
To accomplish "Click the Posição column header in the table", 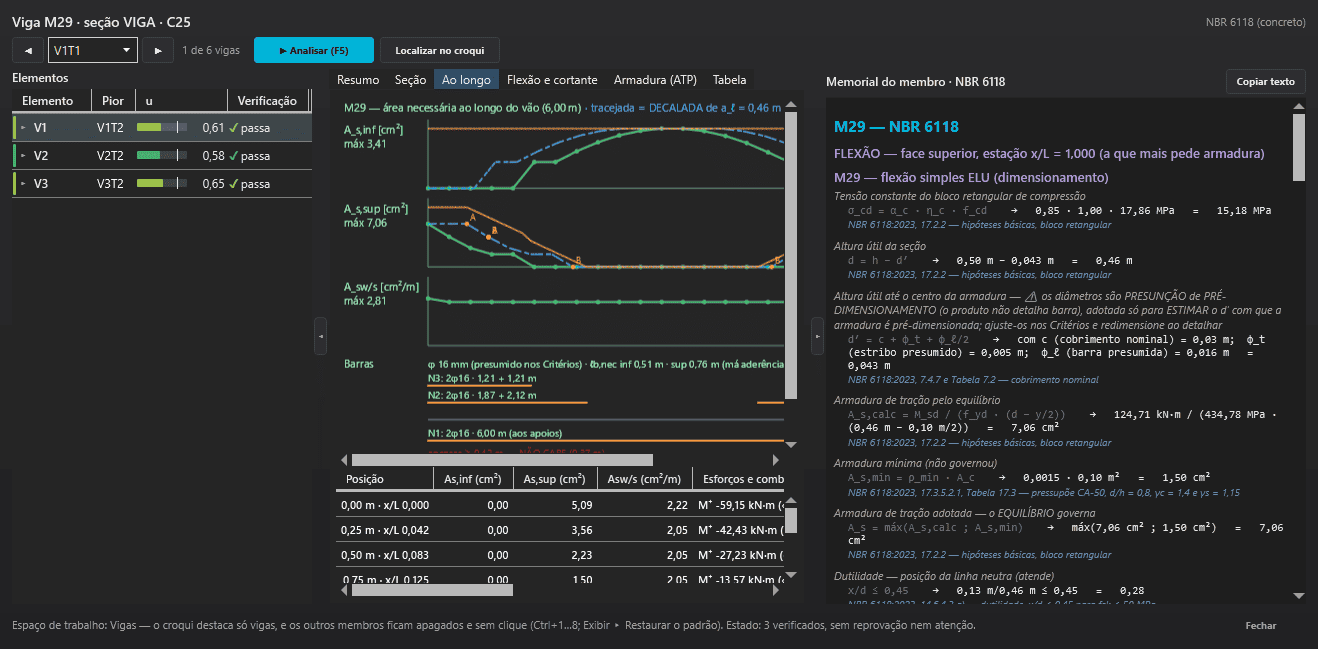I will click(x=385, y=479).
